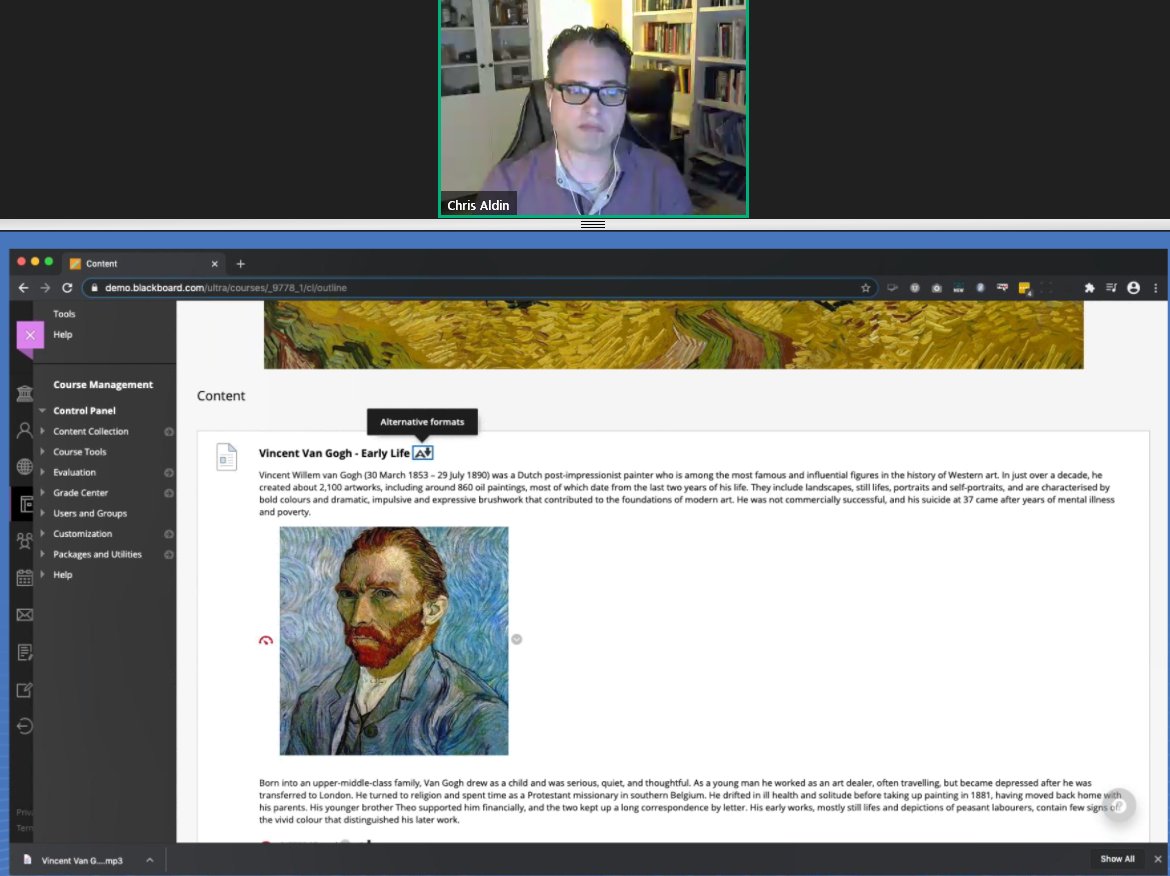Open Alternative formats for Van Gogh content
This screenshot has width=1170, height=876.
421,452
